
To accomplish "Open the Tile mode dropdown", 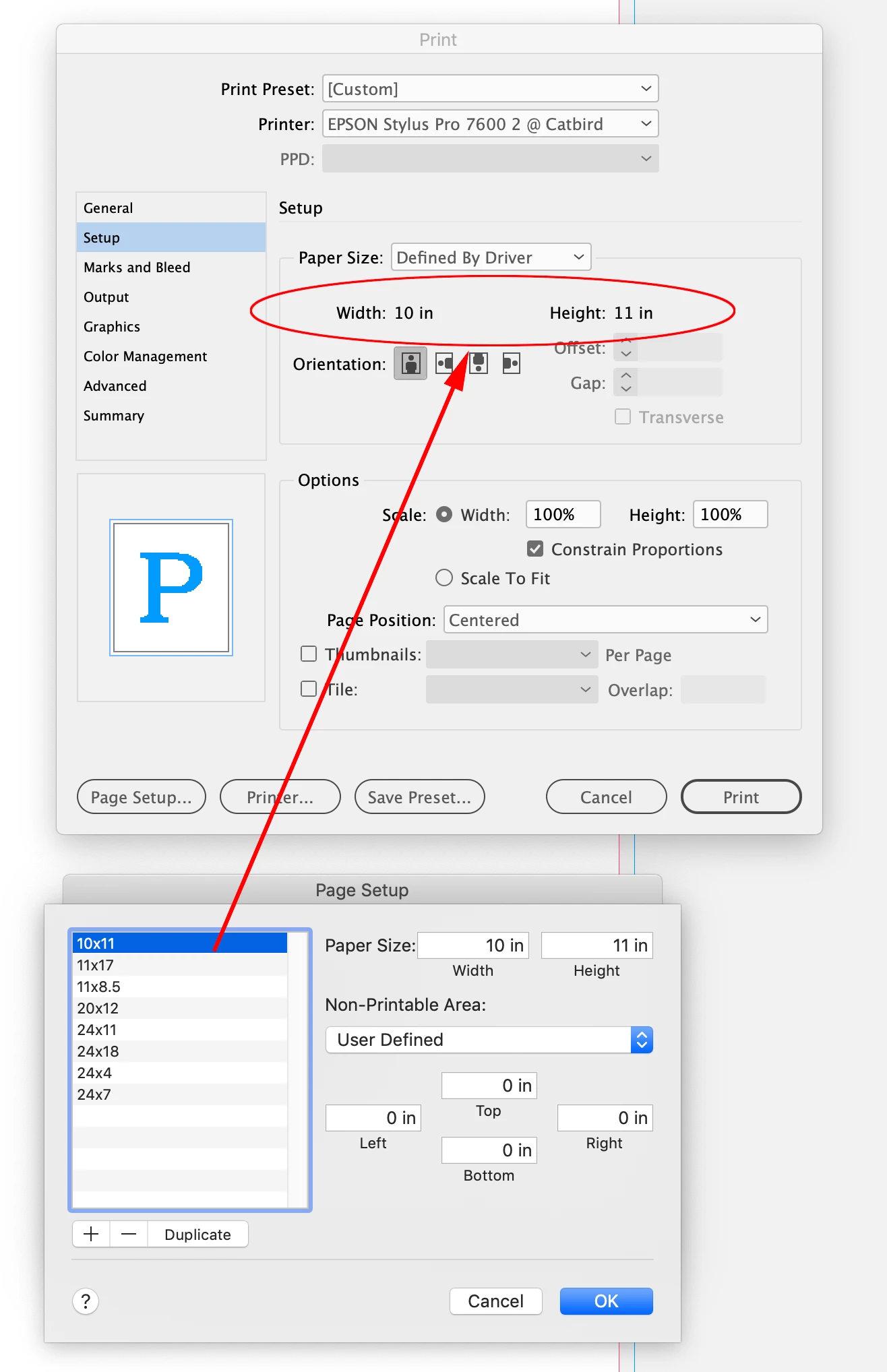I will click(512, 689).
